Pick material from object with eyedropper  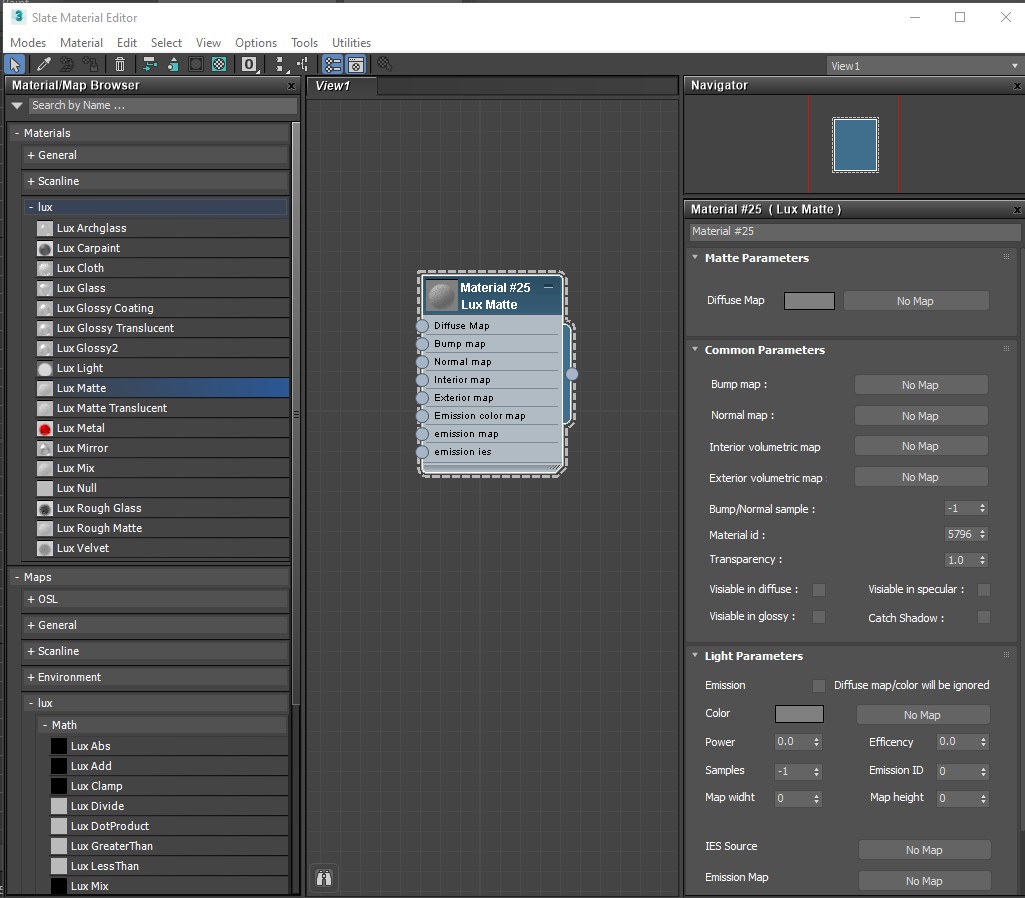click(44, 65)
